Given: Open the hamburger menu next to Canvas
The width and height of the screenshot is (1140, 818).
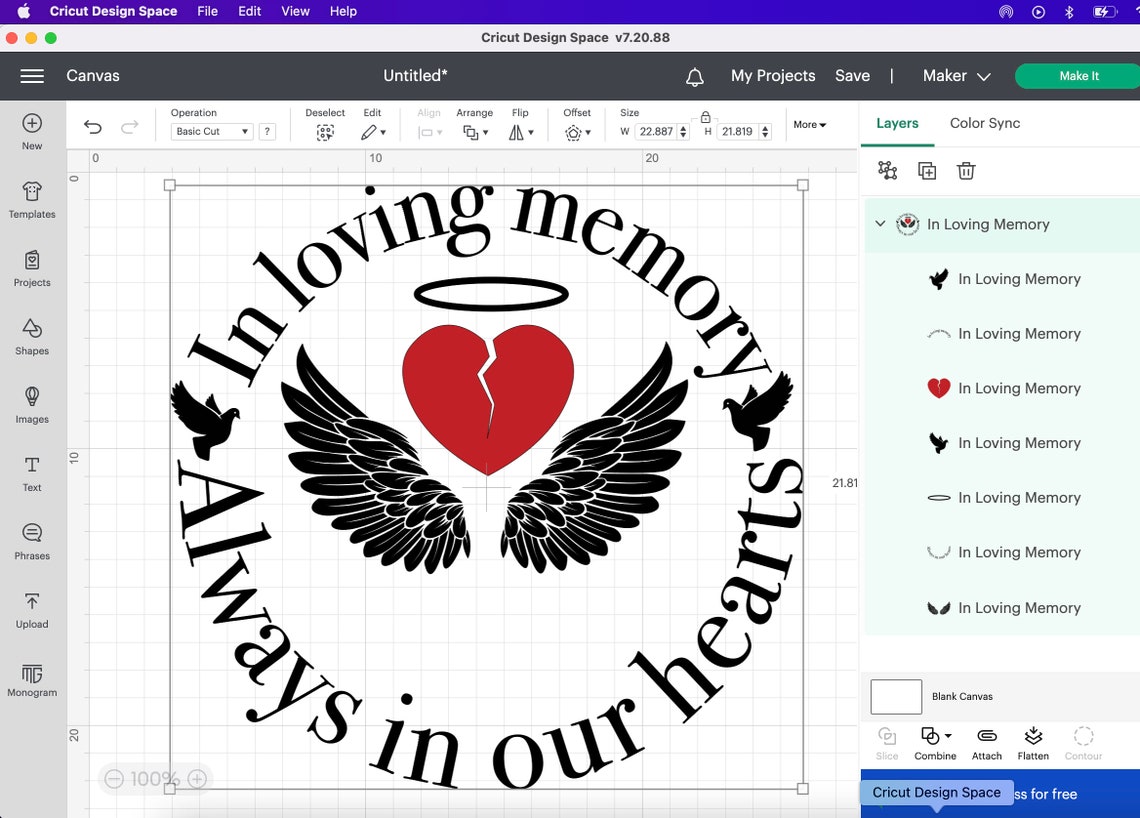Looking at the screenshot, I should [31, 75].
